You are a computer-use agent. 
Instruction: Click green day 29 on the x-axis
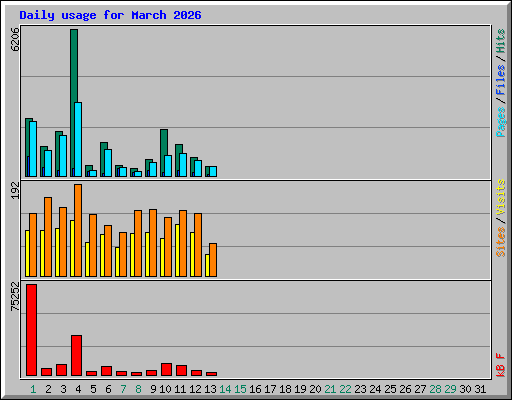click(x=450, y=389)
